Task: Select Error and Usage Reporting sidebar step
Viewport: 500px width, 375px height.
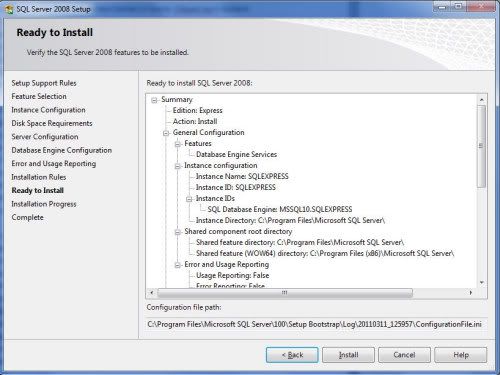Action: point(53,164)
